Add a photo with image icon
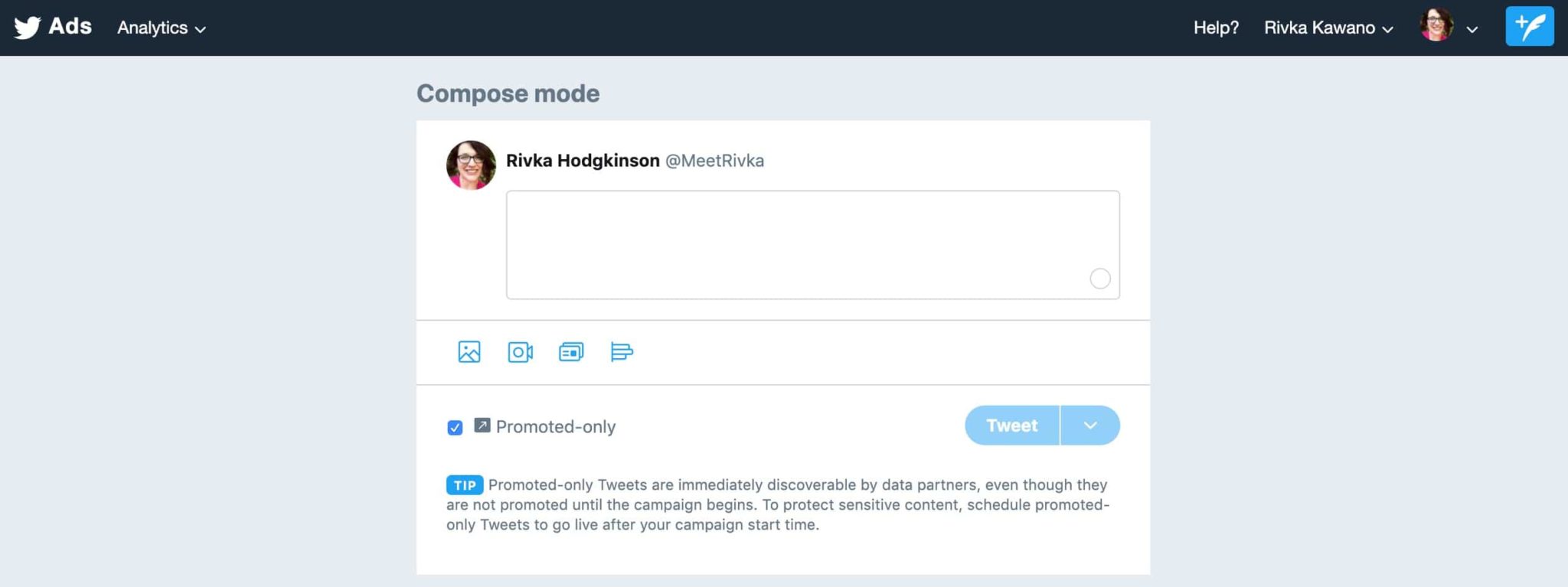The width and height of the screenshot is (1568, 587). [469, 352]
